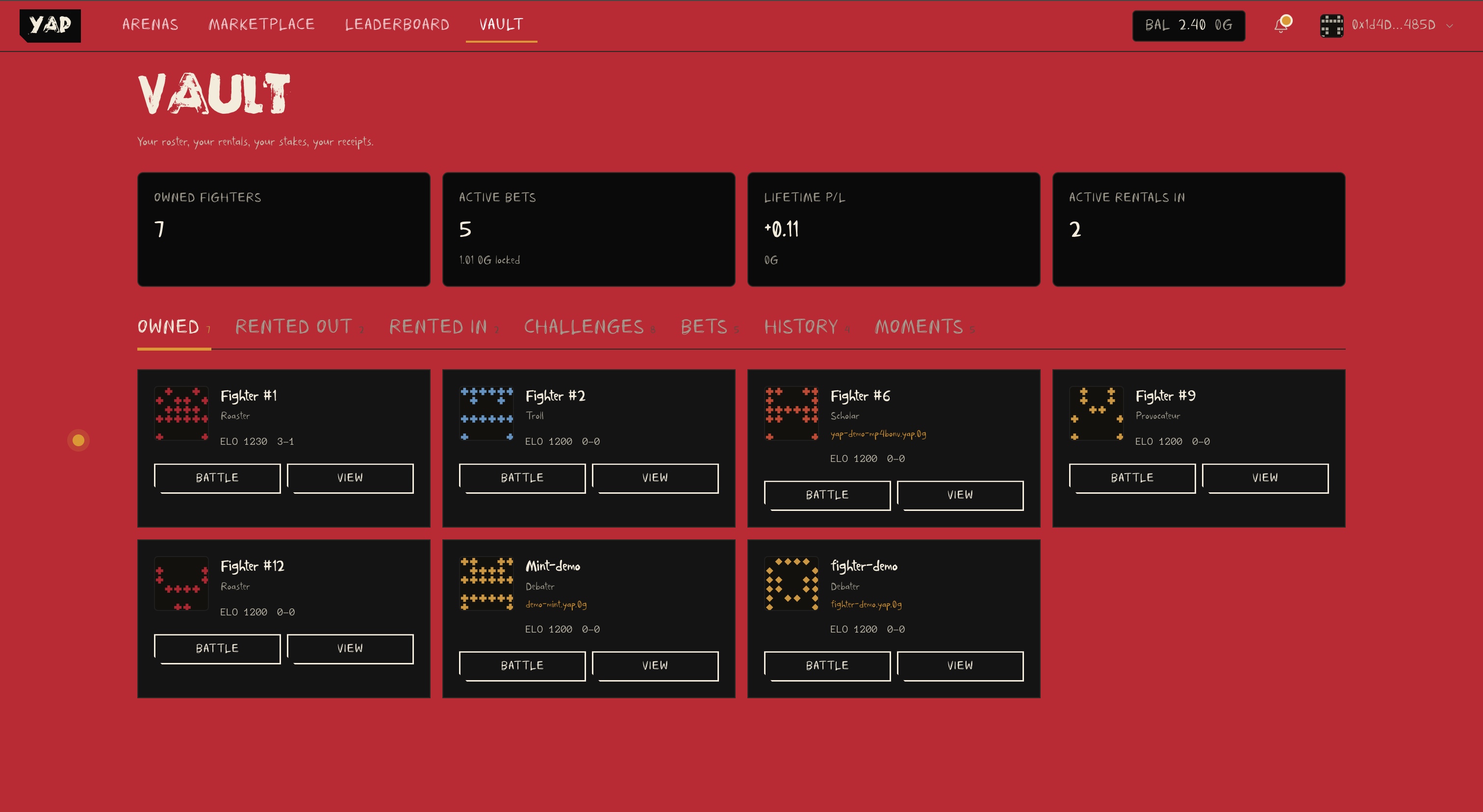Click the Troll class label
The height and width of the screenshot is (812, 1483).
[535, 415]
